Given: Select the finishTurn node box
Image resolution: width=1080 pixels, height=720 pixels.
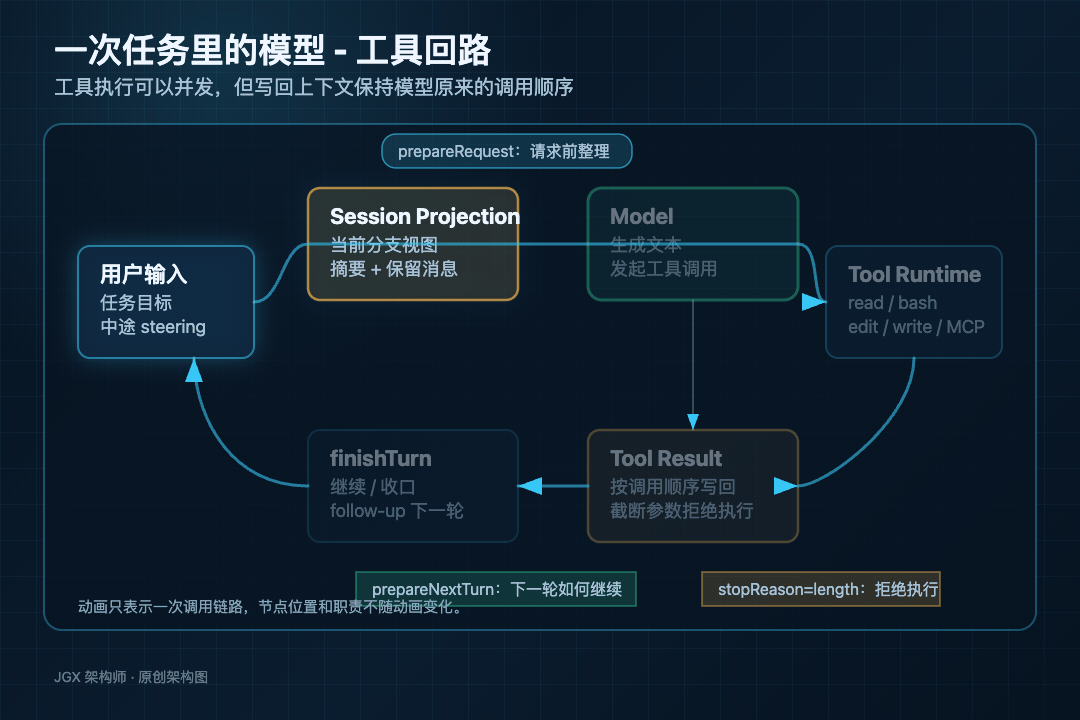Looking at the screenshot, I should pyautogui.click(x=413, y=486).
